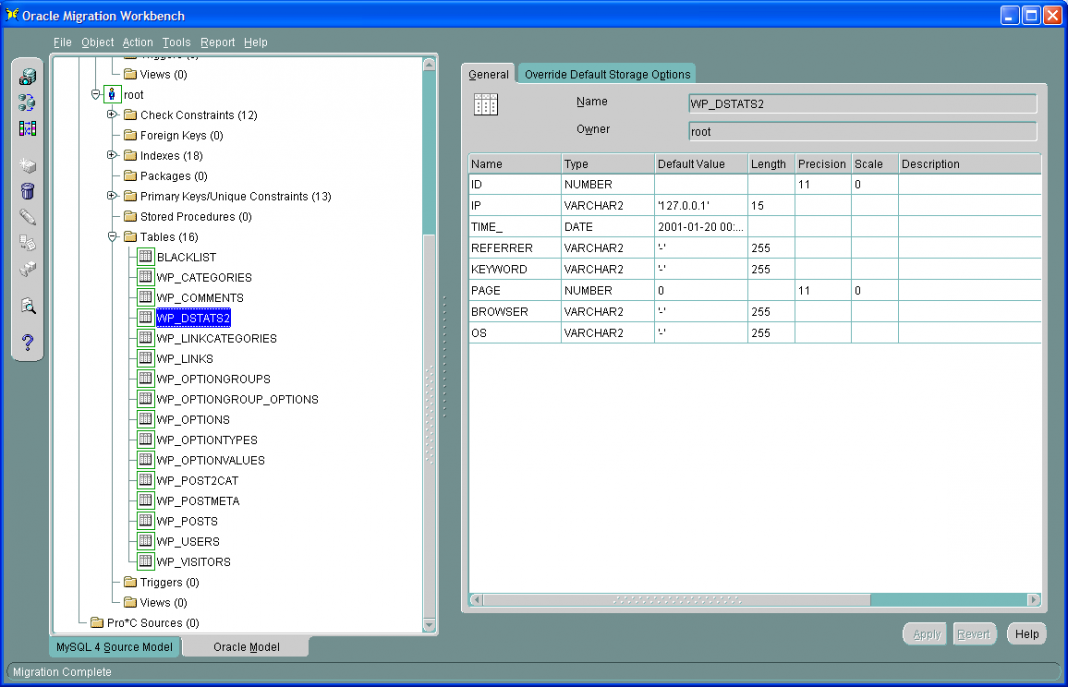Open the Generate Migration Scripts tool
The image size is (1068, 687).
[27, 243]
